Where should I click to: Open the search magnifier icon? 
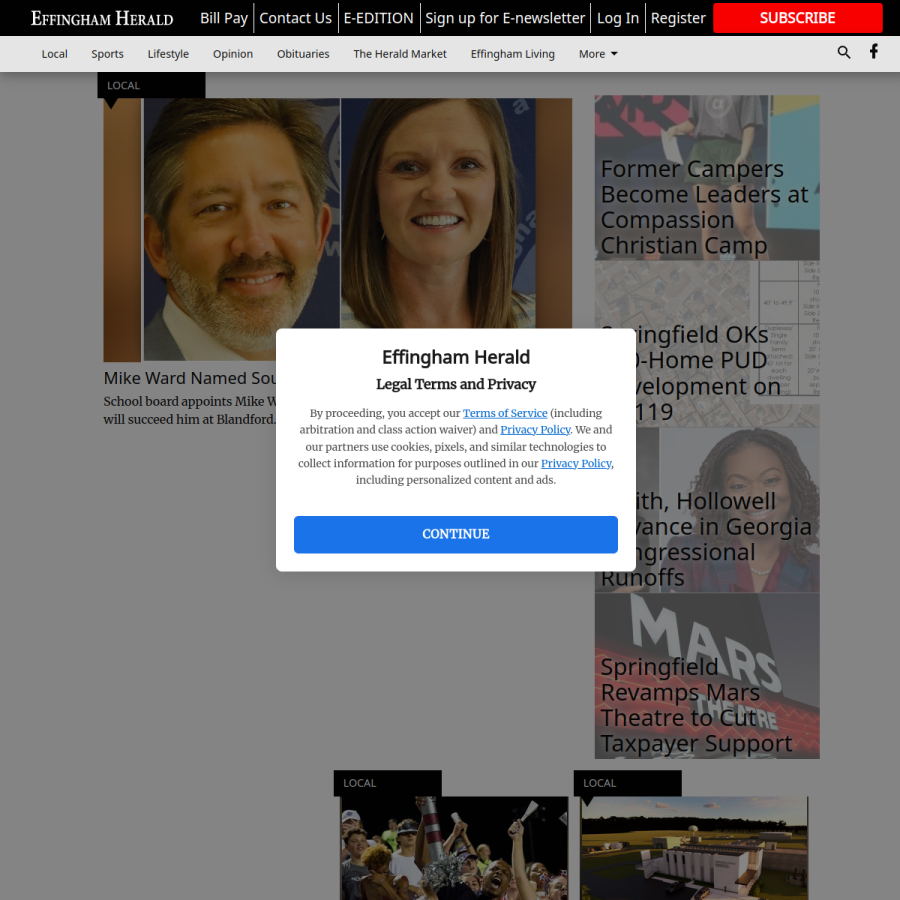pos(843,53)
